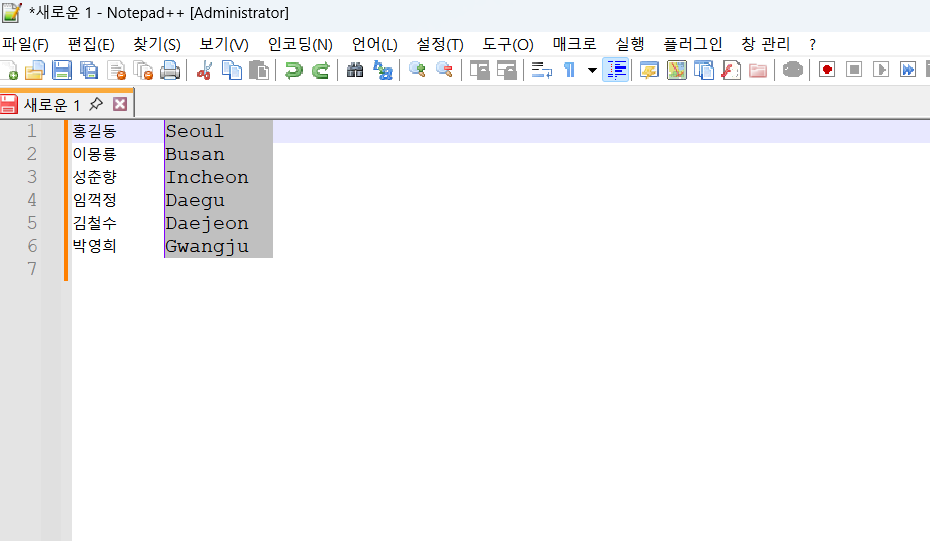Open the ? help menu

812,44
